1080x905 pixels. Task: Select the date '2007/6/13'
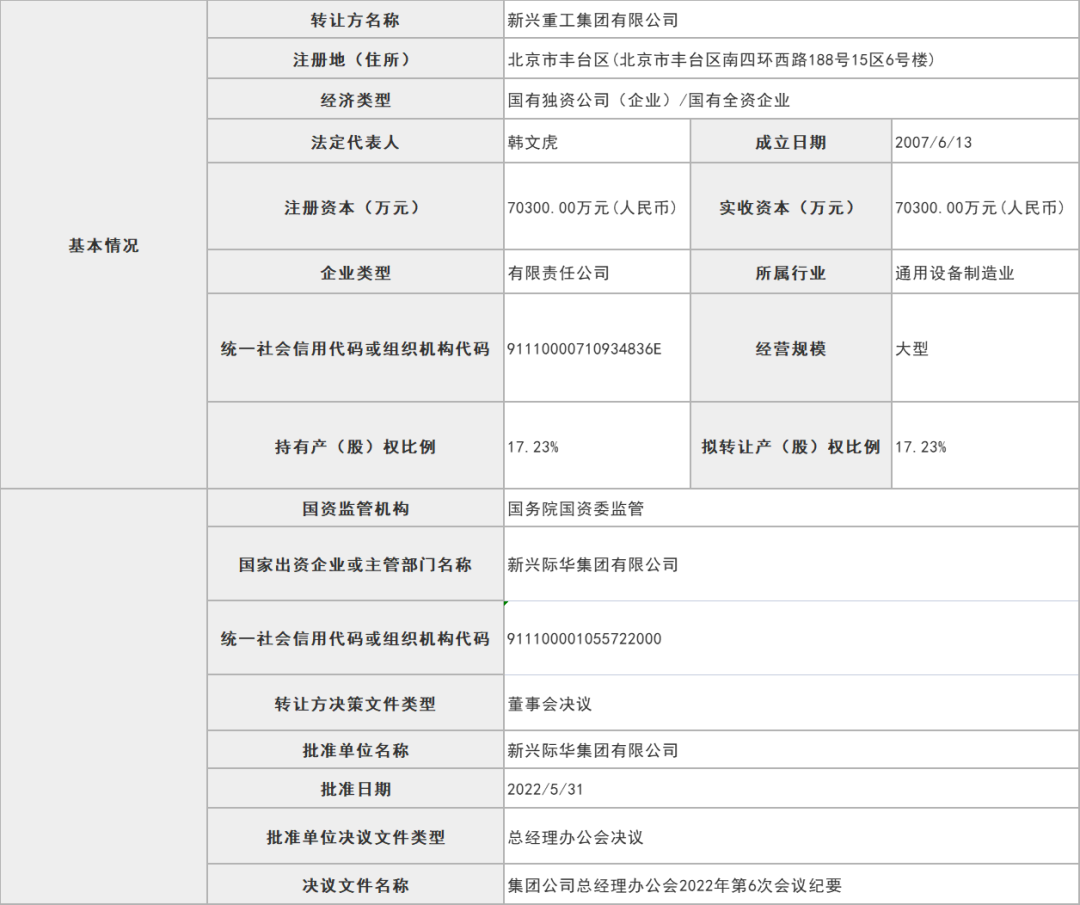pyautogui.click(x=933, y=143)
